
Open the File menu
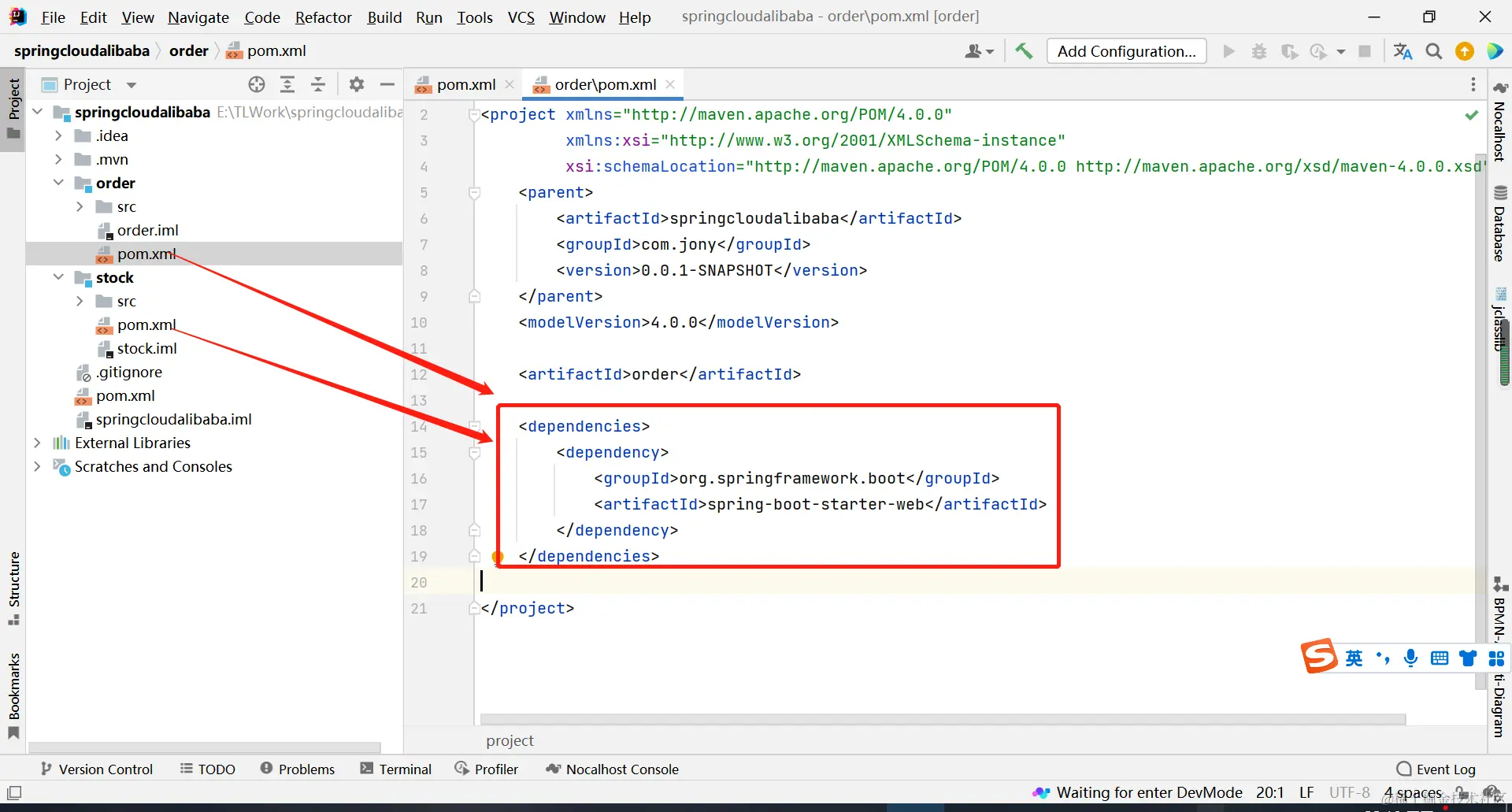tap(53, 17)
